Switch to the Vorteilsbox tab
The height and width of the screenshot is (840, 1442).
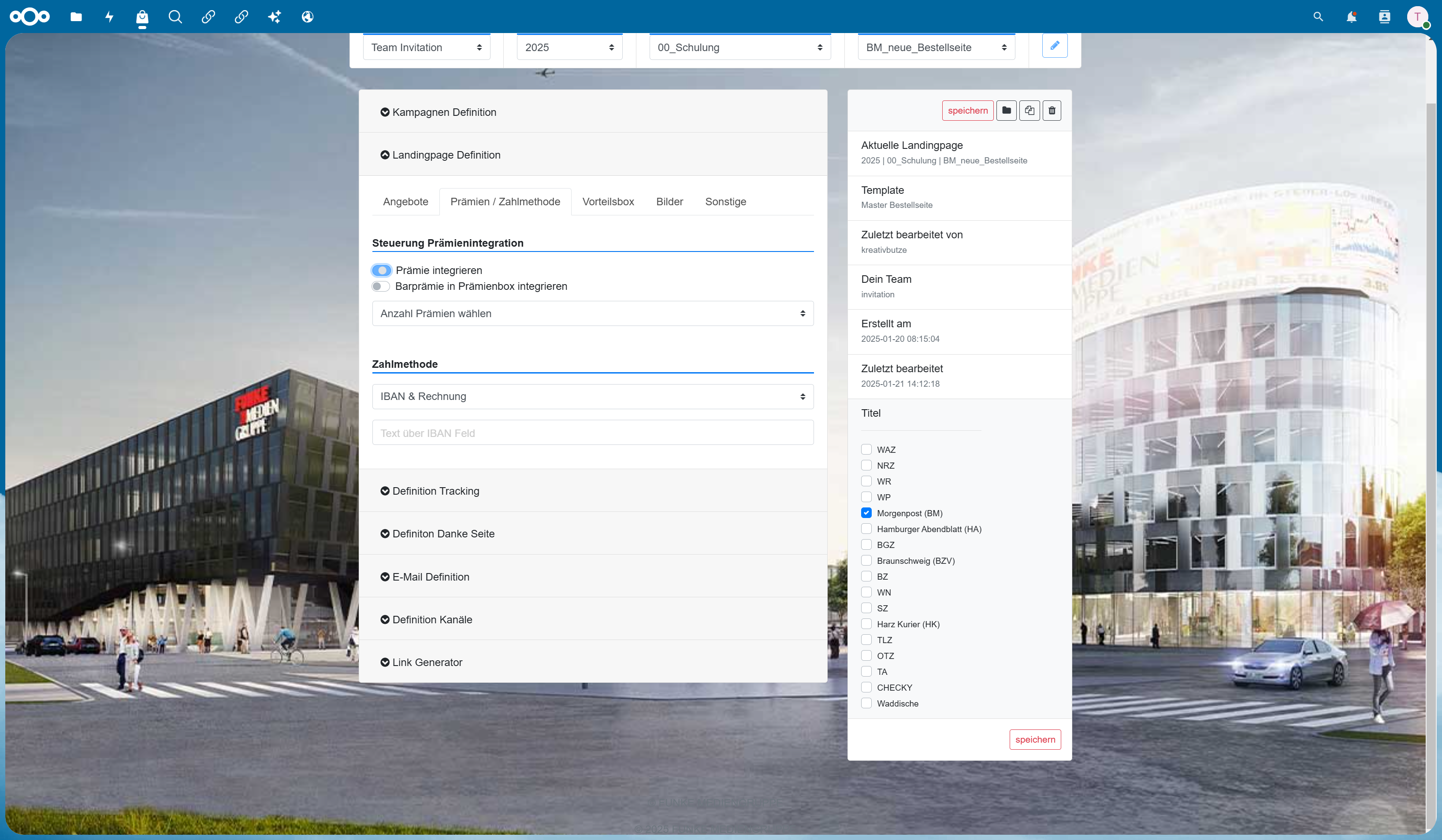pyautogui.click(x=608, y=202)
